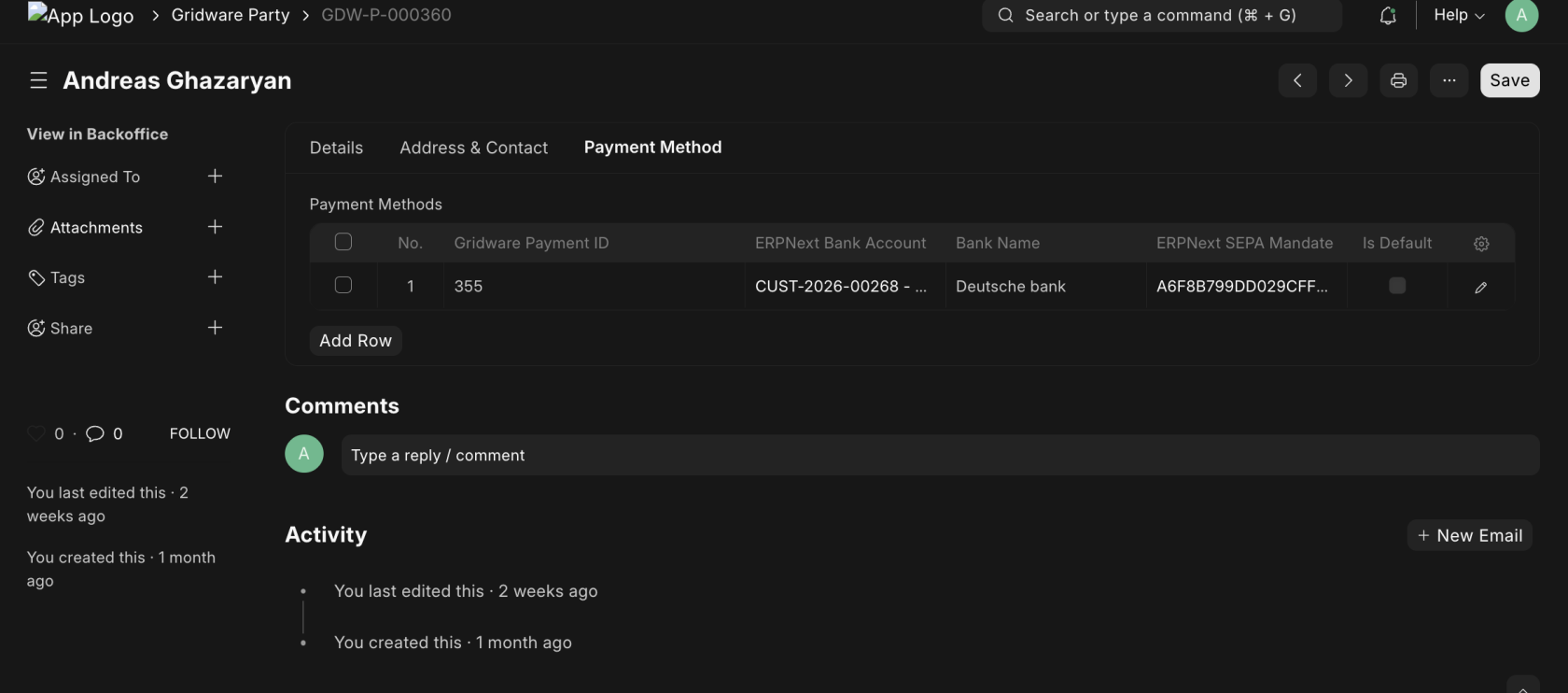The width and height of the screenshot is (1568, 693).
Task: Like this document with heart icon
Action: click(36, 433)
